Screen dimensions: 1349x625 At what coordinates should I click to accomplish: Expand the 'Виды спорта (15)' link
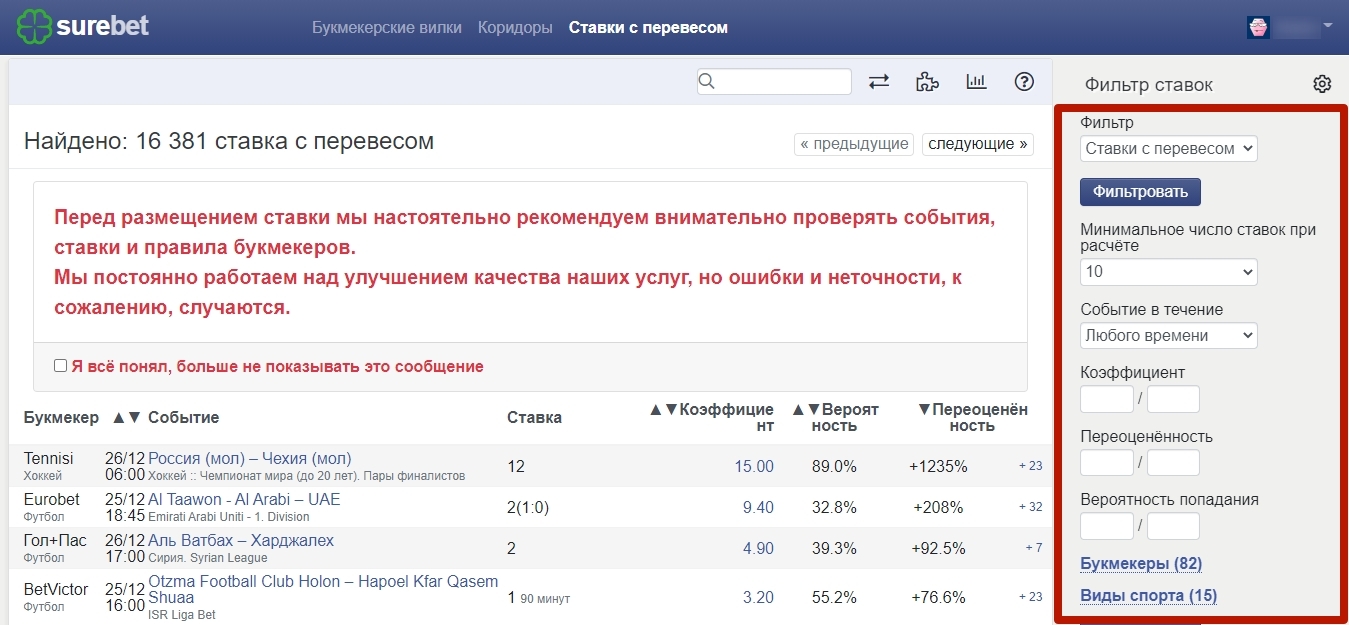(x=1148, y=596)
